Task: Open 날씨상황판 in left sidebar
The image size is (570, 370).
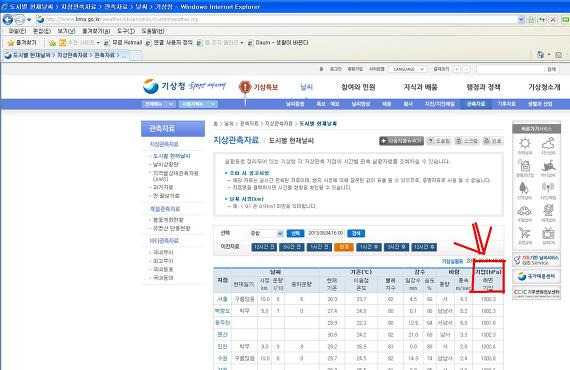Action: click(165, 165)
